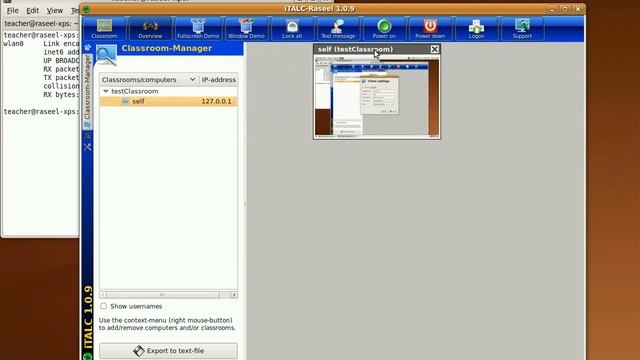This screenshot has height=360, width=640.
Task: Open the snapshots side panel icon
Action: [x=87, y=136]
